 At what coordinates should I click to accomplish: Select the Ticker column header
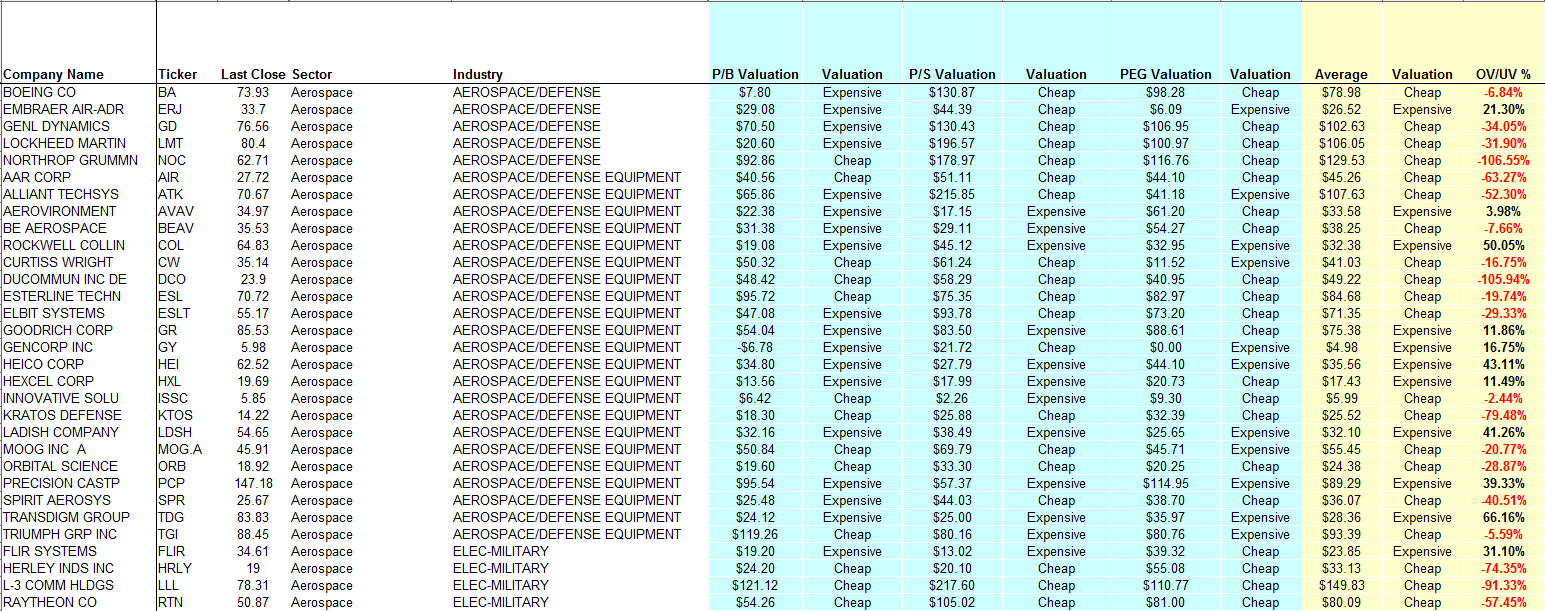coord(177,74)
